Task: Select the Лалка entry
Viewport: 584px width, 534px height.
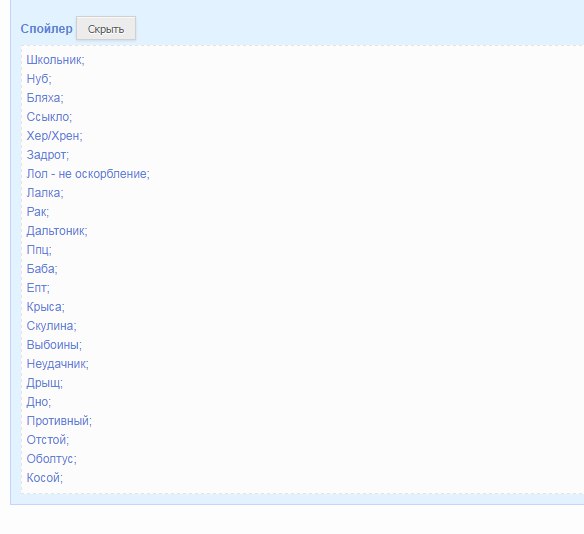Action: 45,193
